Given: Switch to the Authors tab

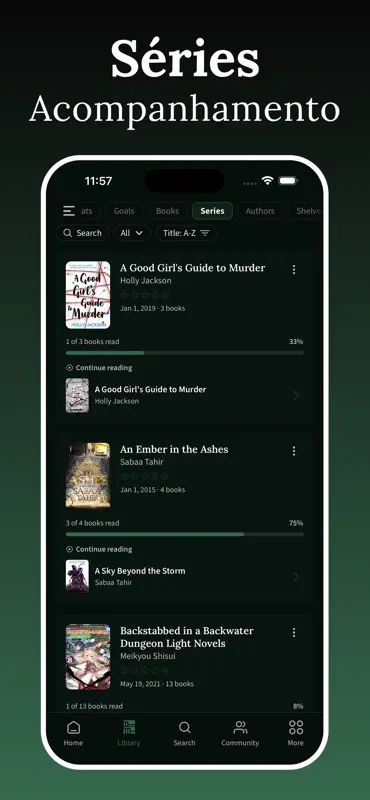Looking at the screenshot, I should [x=260, y=211].
